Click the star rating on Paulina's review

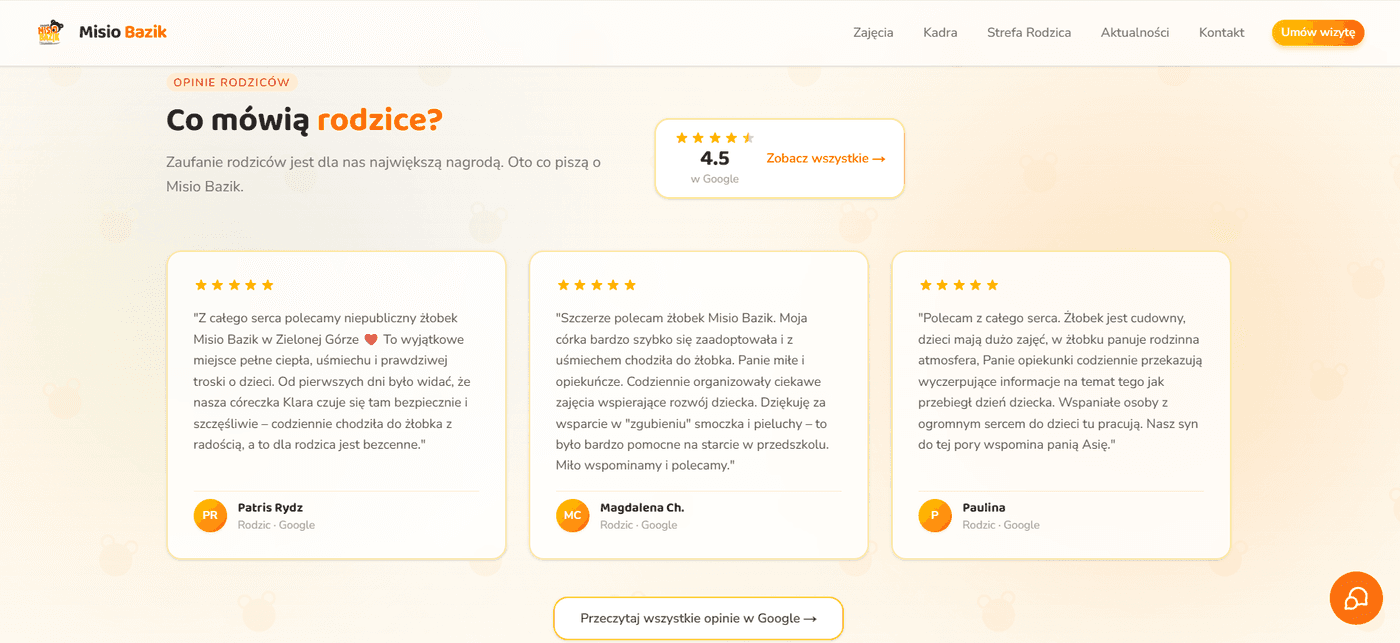959,285
